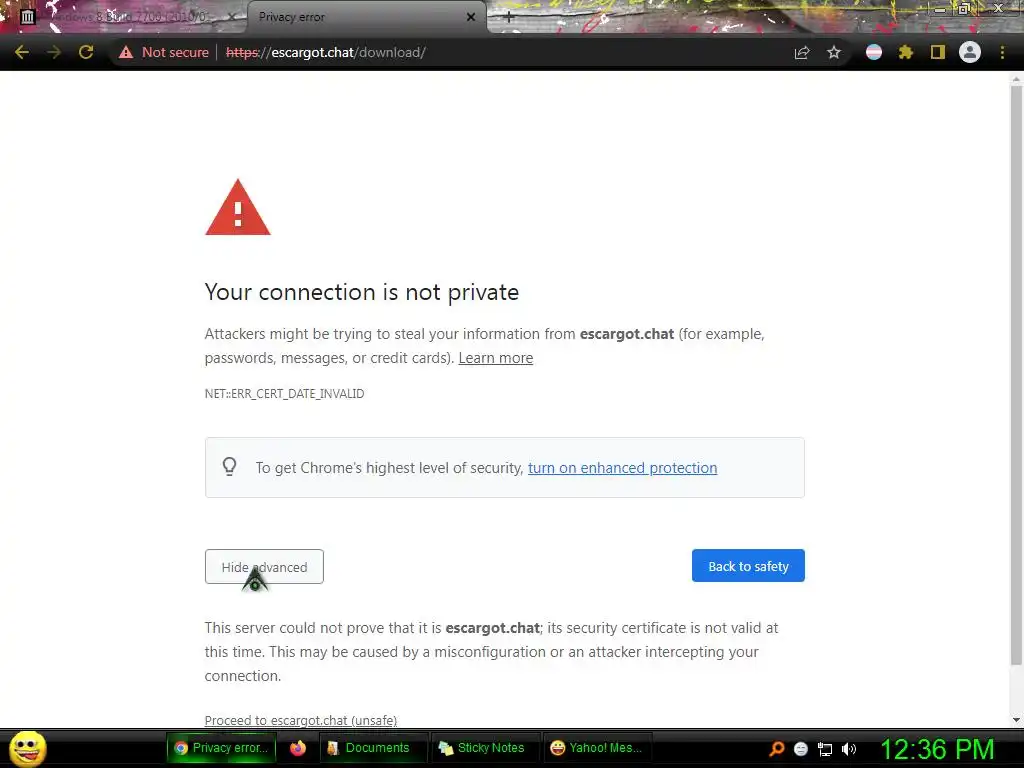Switch to Chrome Privacy error taskbar item
This screenshot has width=1024, height=768.
pos(221,748)
